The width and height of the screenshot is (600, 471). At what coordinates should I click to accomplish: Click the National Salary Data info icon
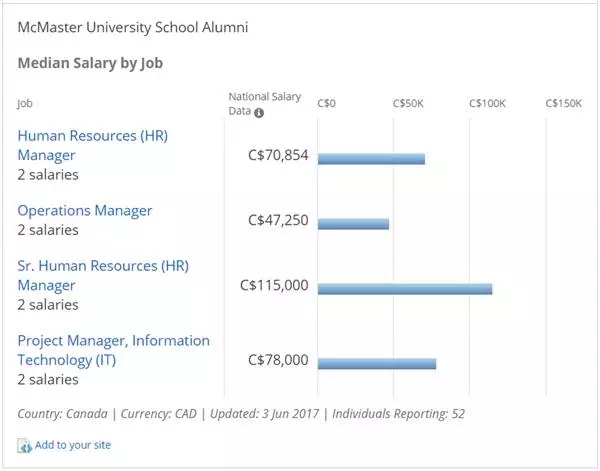click(259, 112)
